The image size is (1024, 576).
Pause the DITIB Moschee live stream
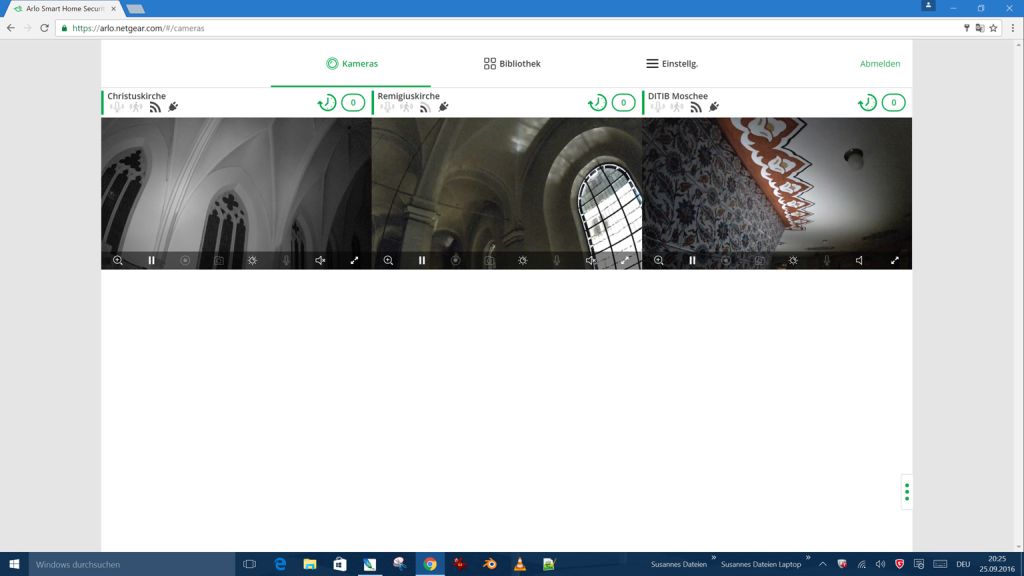[x=692, y=260]
